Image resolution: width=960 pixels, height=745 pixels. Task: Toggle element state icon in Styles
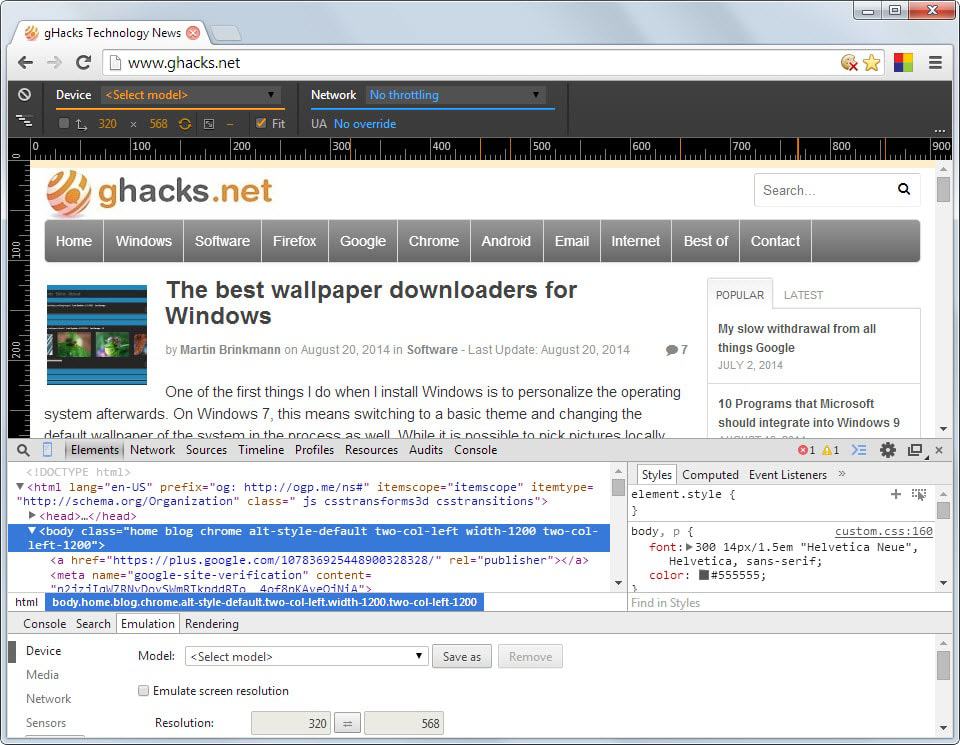pos(918,494)
